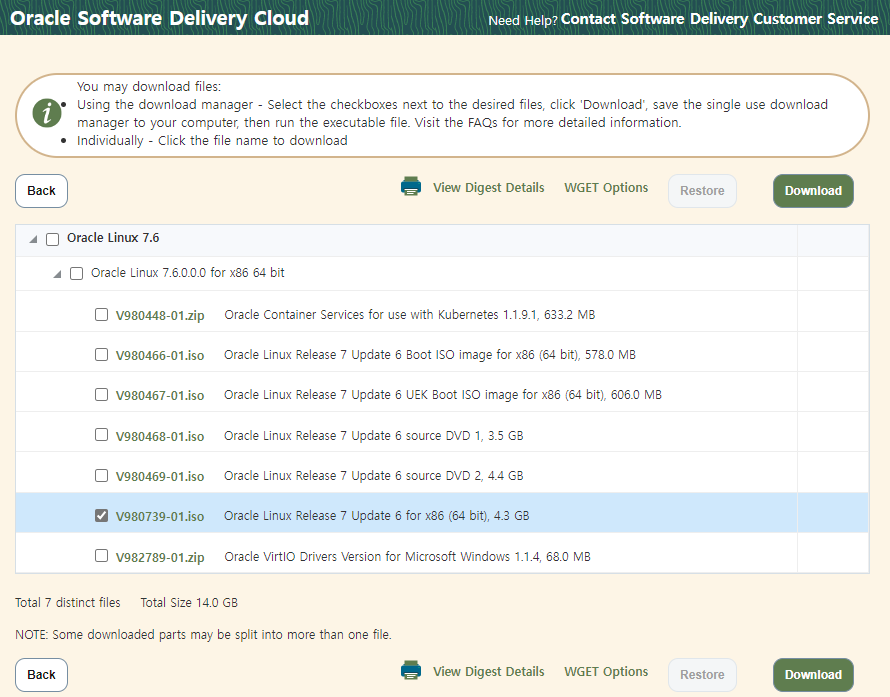Collapse the Oracle Linux 7.6.0.0.0 x86 64 bit node
The image size is (890, 697).
pyautogui.click(x=57, y=274)
